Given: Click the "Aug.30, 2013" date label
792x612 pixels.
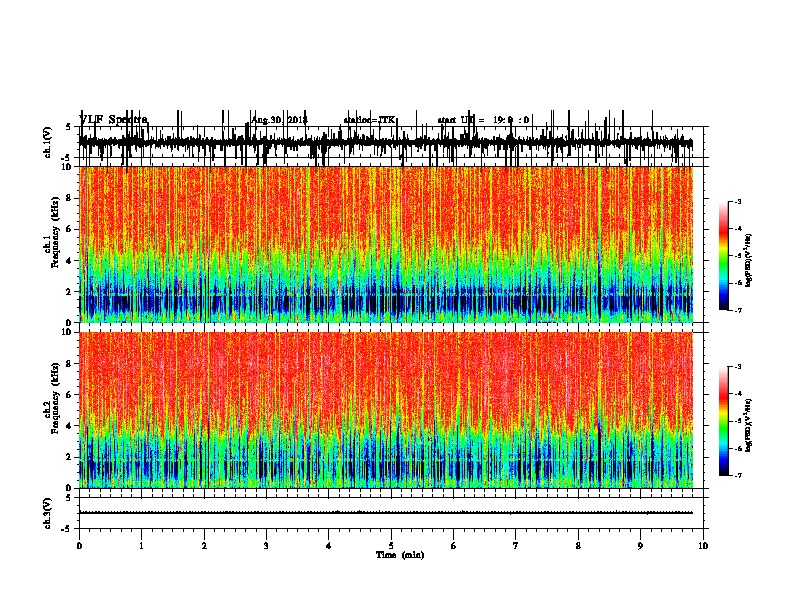Looking at the screenshot, I should click(x=279, y=120).
